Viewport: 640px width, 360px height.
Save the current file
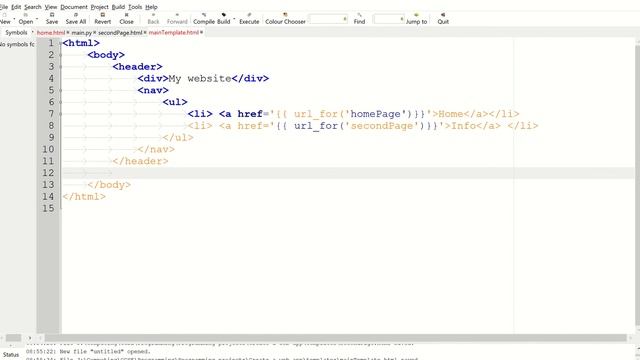[x=52, y=18]
